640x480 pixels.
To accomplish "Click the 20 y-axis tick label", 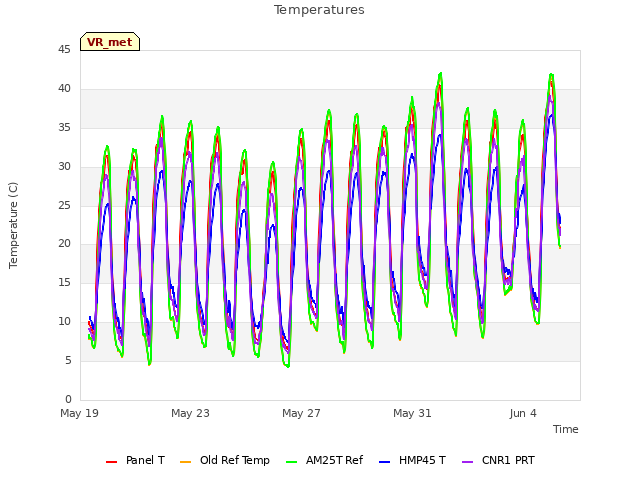I will click(x=64, y=244).
